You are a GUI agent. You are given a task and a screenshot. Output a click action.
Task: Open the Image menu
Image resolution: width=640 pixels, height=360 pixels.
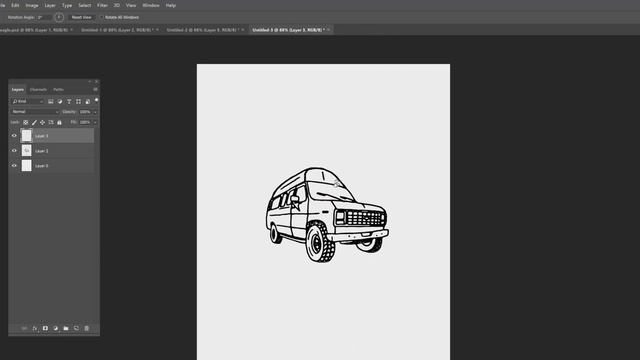[32, 5]
